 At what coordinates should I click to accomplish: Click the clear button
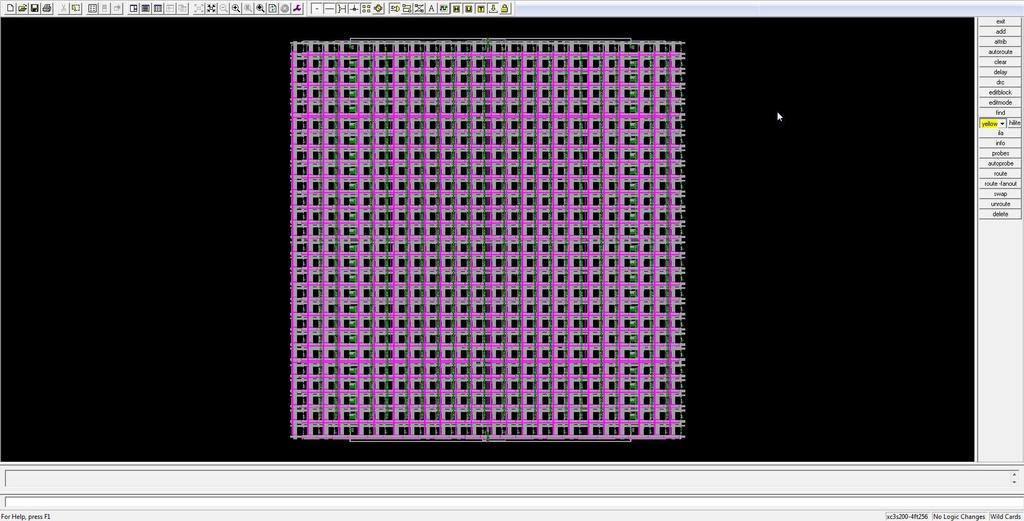pos(1000,62)
